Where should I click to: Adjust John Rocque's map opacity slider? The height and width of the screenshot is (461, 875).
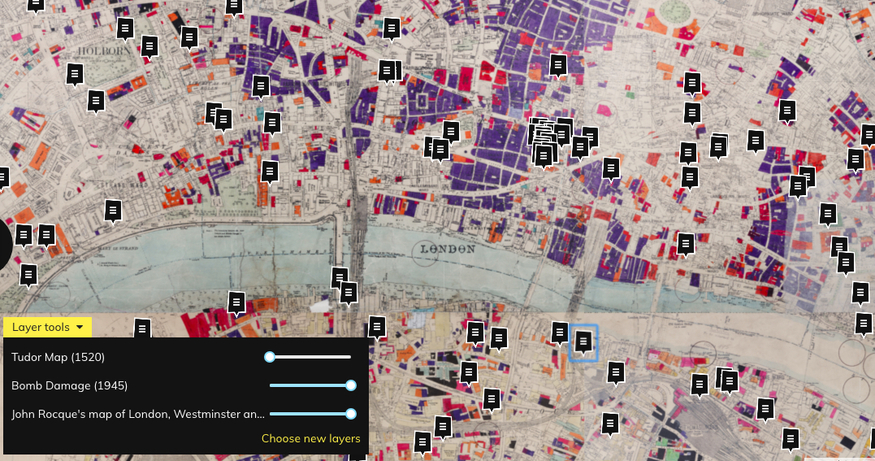tap(310, 414)
